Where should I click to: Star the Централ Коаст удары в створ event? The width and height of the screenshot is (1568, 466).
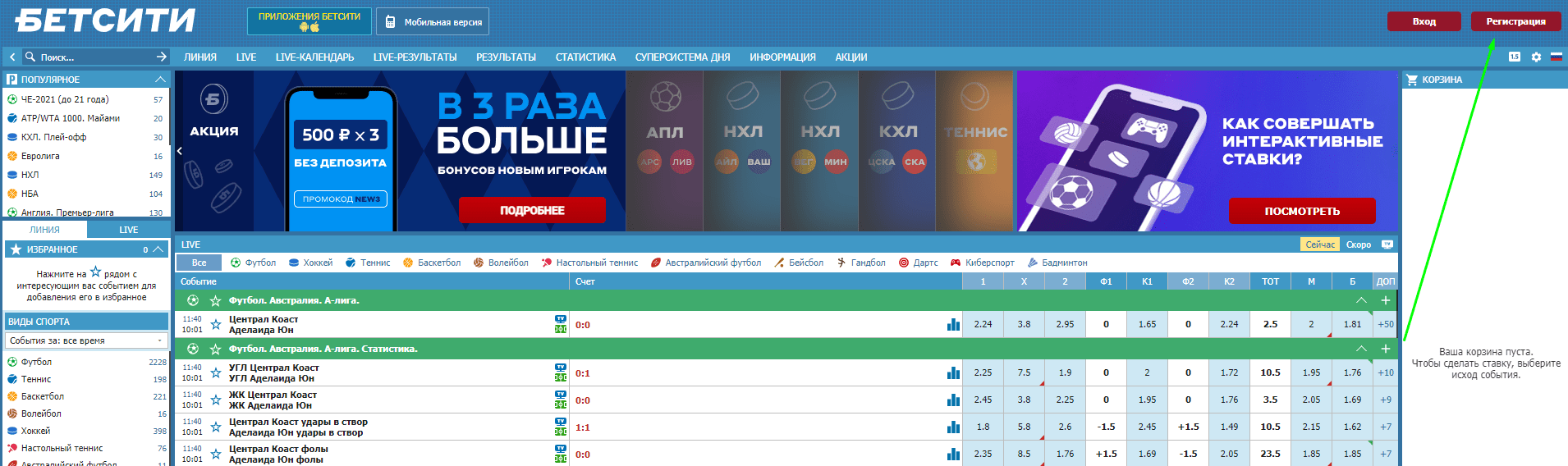216,427
